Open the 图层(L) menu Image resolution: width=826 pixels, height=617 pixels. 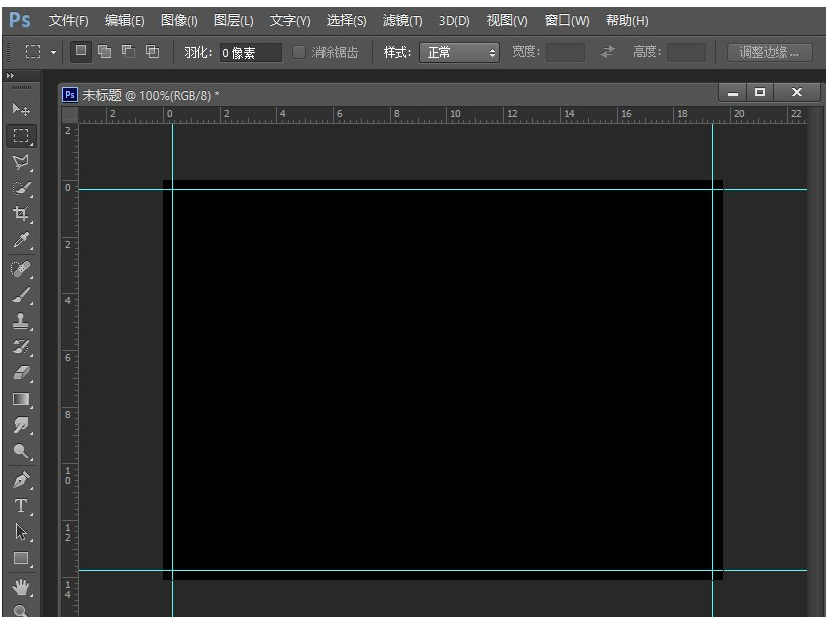coord(233,20)
